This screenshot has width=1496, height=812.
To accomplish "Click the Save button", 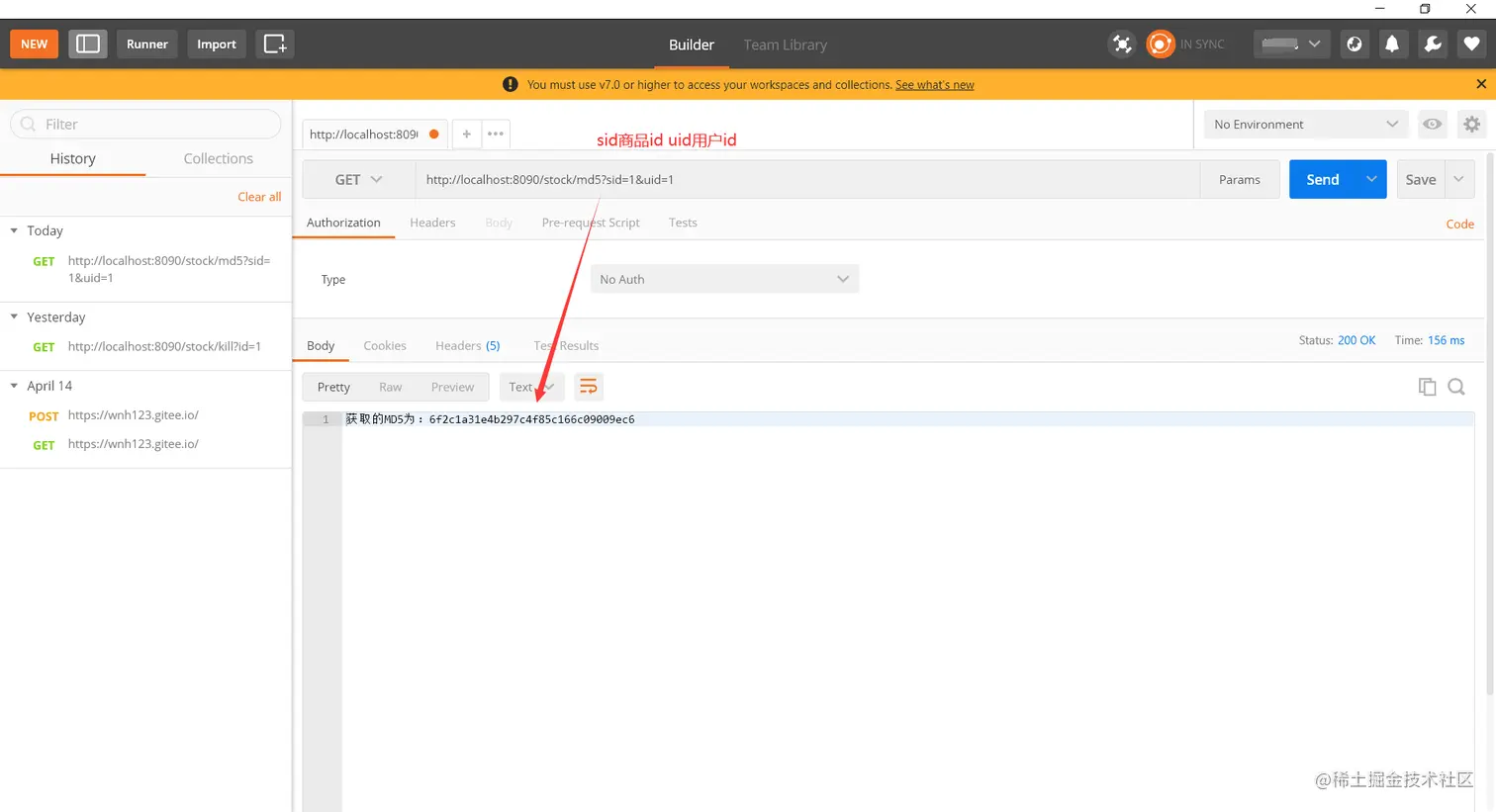I will coord(1421,179).
